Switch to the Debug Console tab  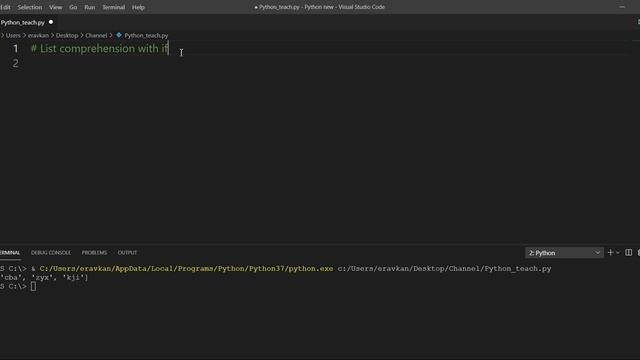pos(51,253)
